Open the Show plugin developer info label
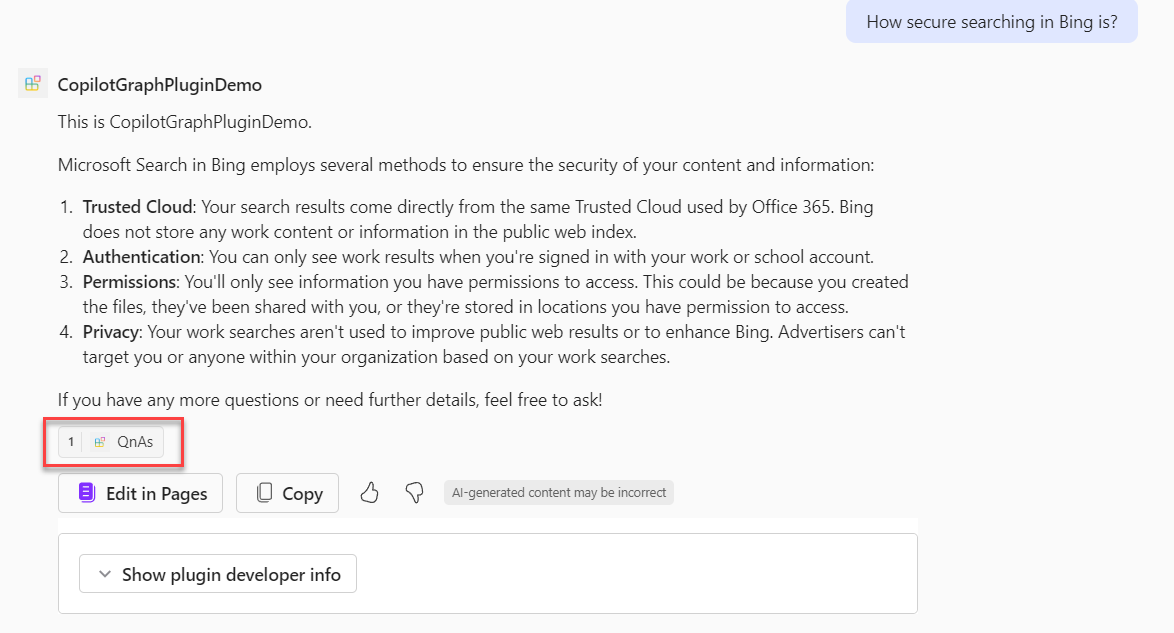This screenshot has height=633, width=1174. click(231, 575)
